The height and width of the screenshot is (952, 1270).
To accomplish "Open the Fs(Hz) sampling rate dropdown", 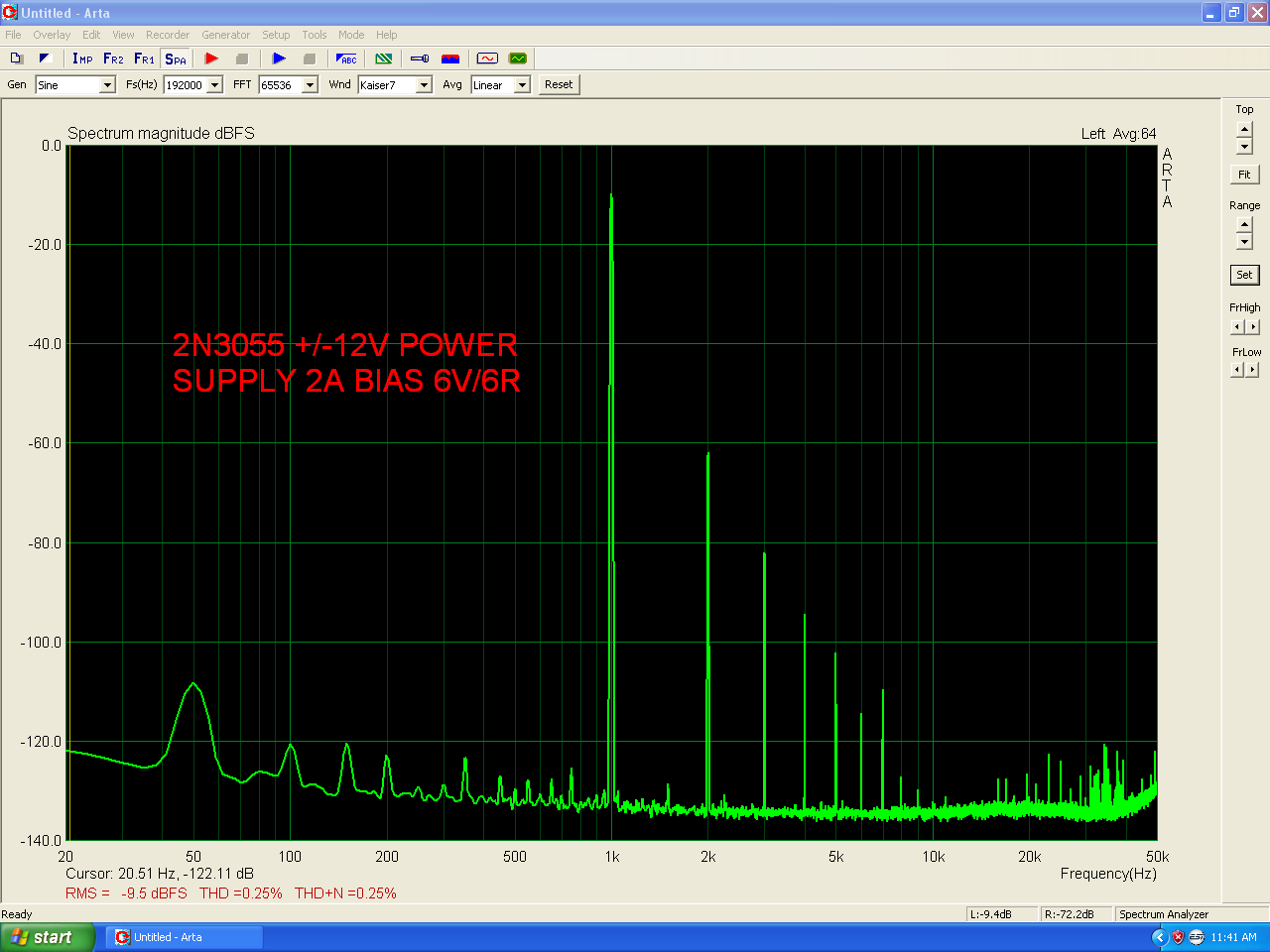I will pos(214,85).
